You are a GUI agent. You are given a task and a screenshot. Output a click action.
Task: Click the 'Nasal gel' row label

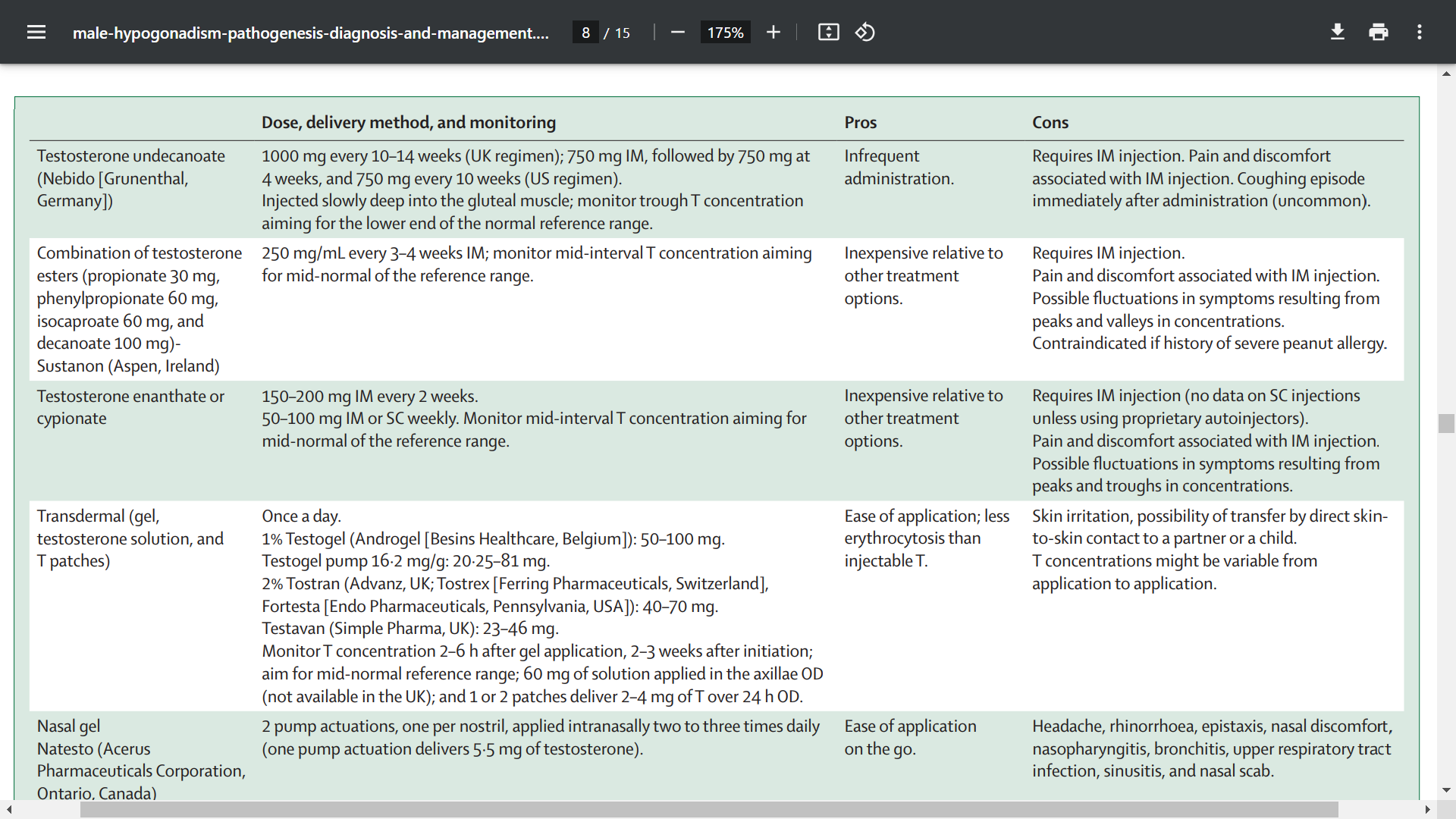pos(68,726)
